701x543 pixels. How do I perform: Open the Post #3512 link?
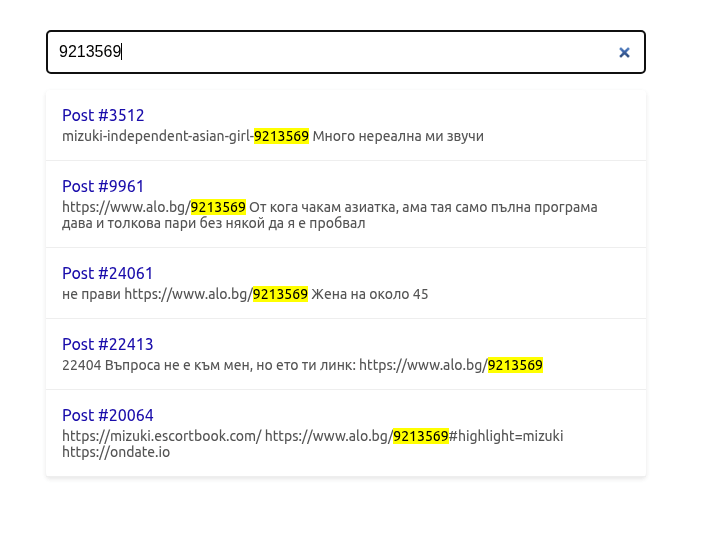(103, 115)
